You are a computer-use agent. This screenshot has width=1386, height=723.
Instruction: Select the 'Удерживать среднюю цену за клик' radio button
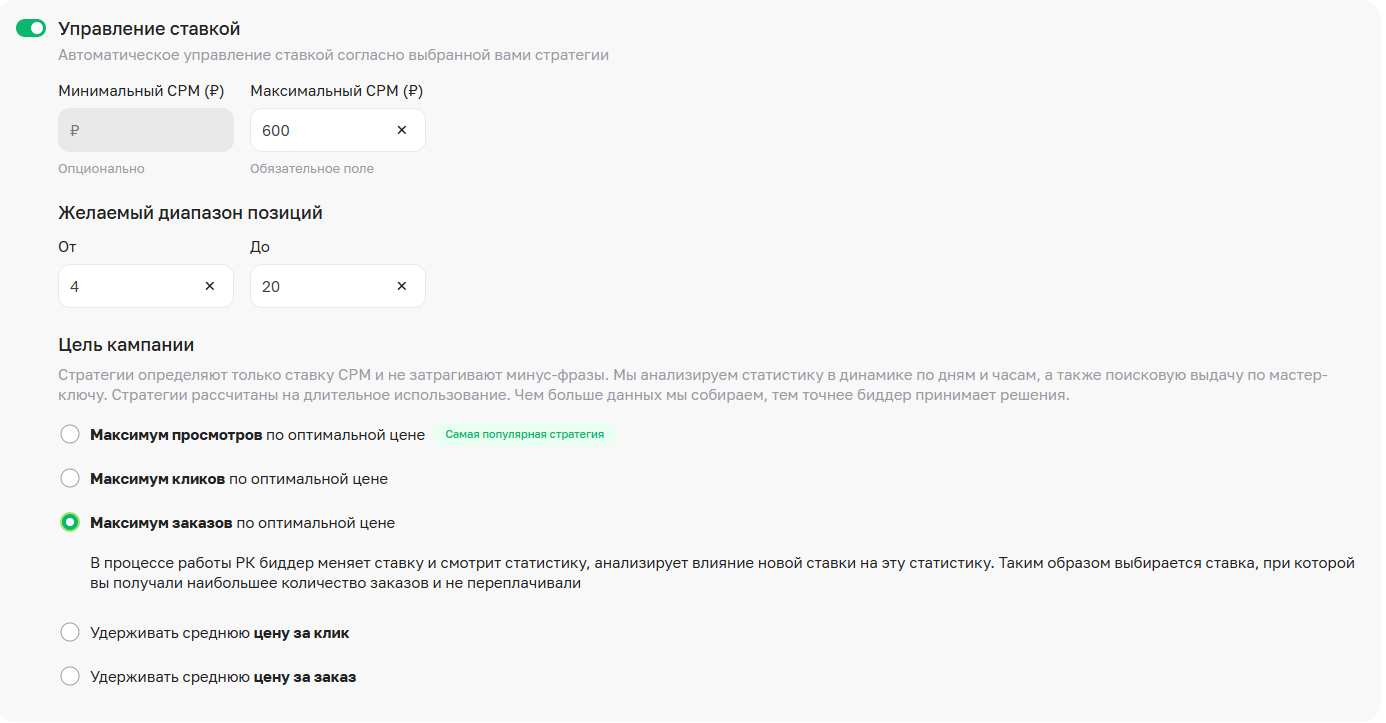(x=70, y=632)
